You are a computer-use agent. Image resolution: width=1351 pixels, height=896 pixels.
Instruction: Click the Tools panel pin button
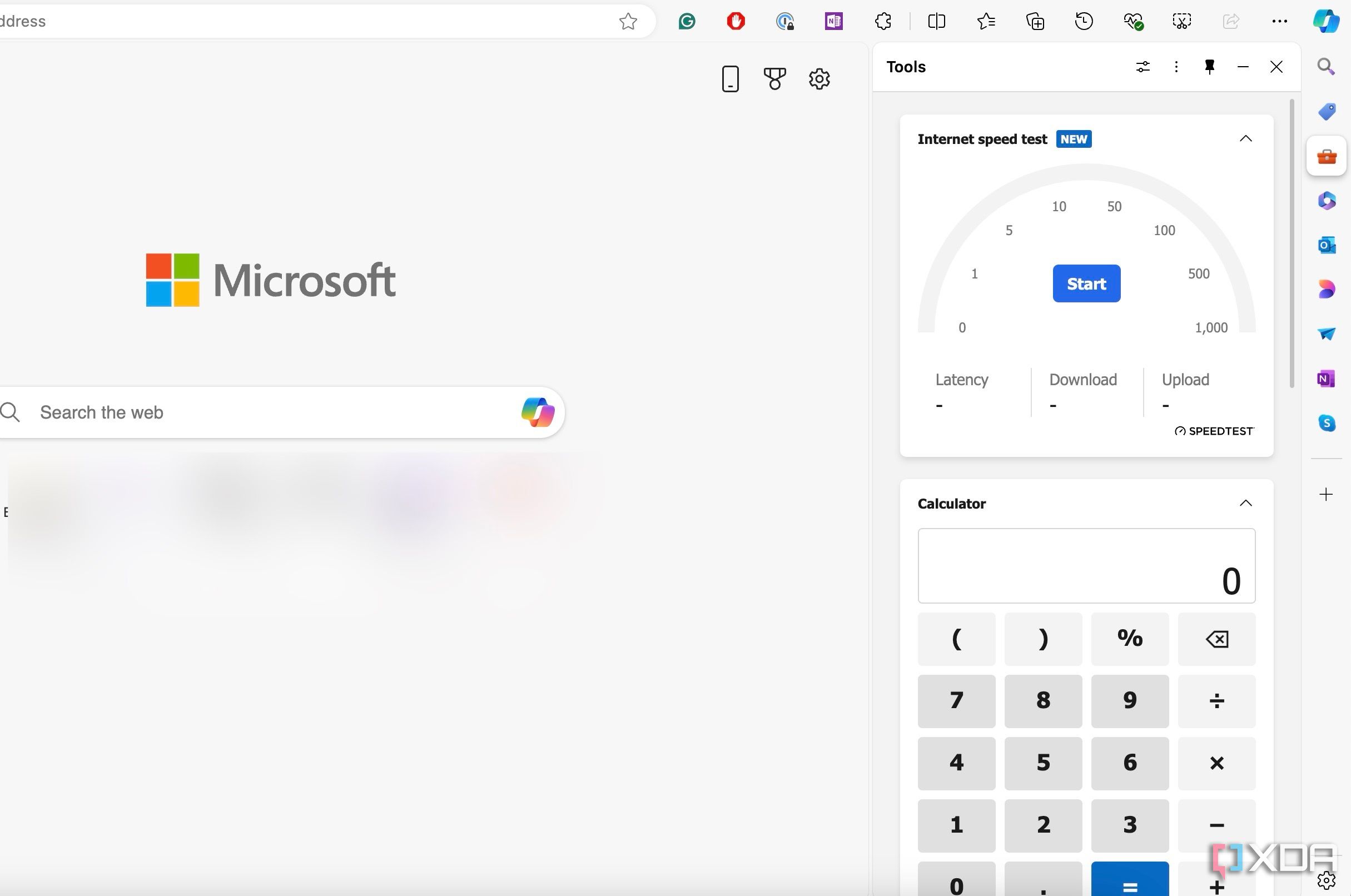tap(1210, 67)
